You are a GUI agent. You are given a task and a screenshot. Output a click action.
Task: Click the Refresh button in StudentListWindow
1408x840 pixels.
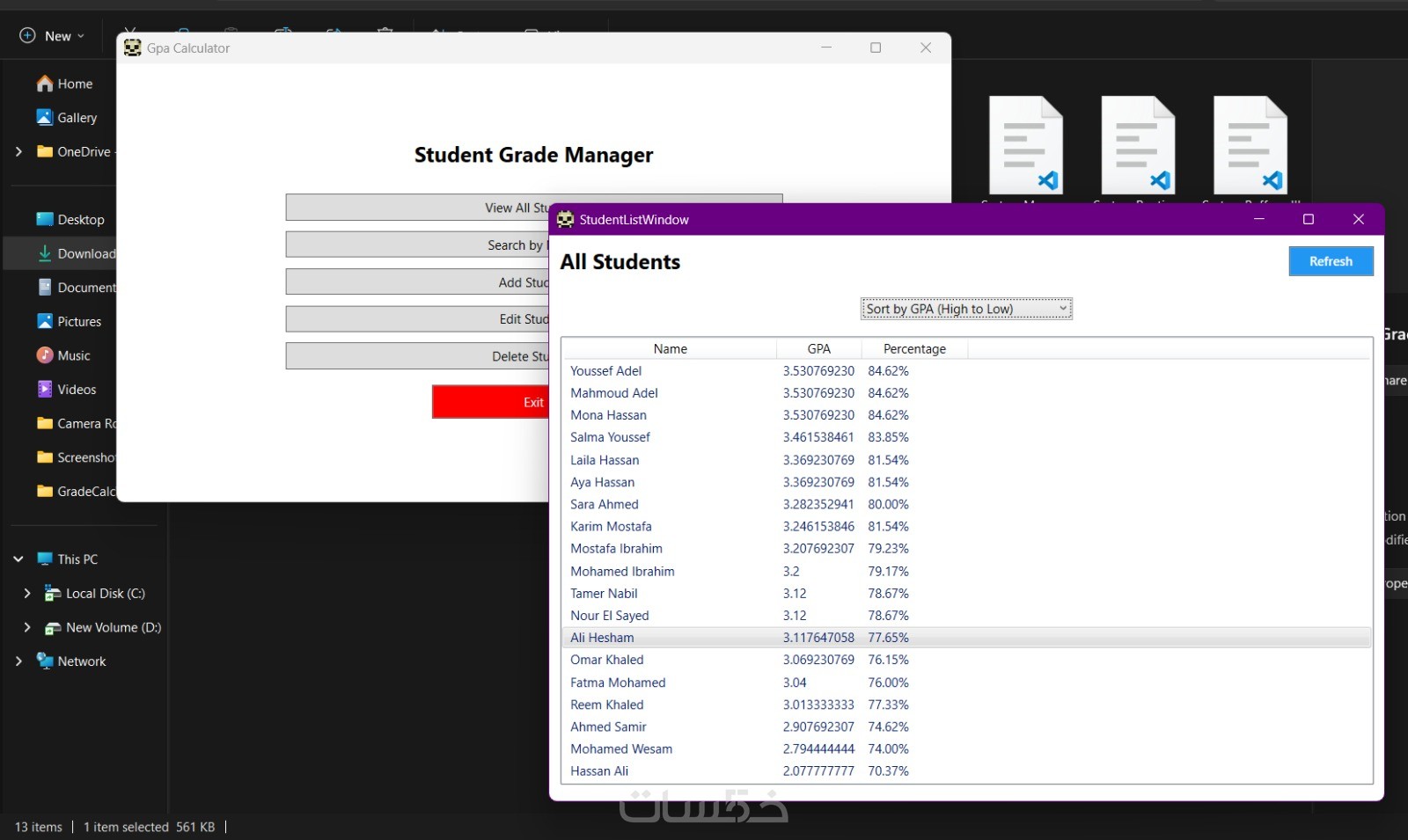(1331, 261)
